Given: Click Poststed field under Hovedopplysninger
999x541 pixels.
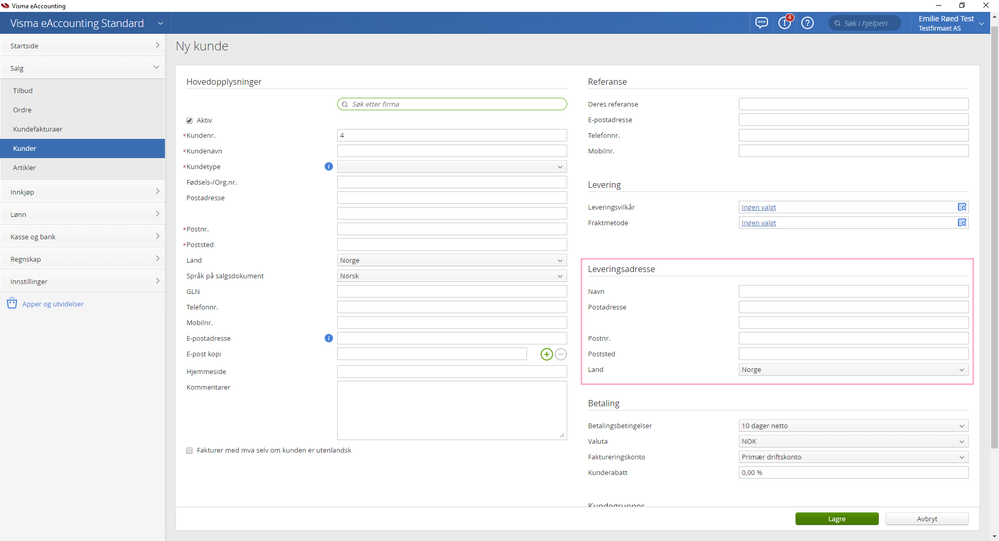Looking at the screenshot, I should click(x=452, y=245).
